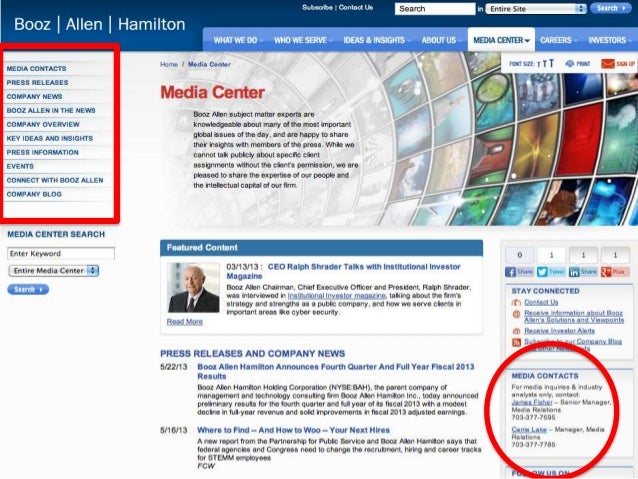This screenshot has width=638, height=479.
Task: Click the Booz Allen Hamilton logo
Action: coord(100,24)
